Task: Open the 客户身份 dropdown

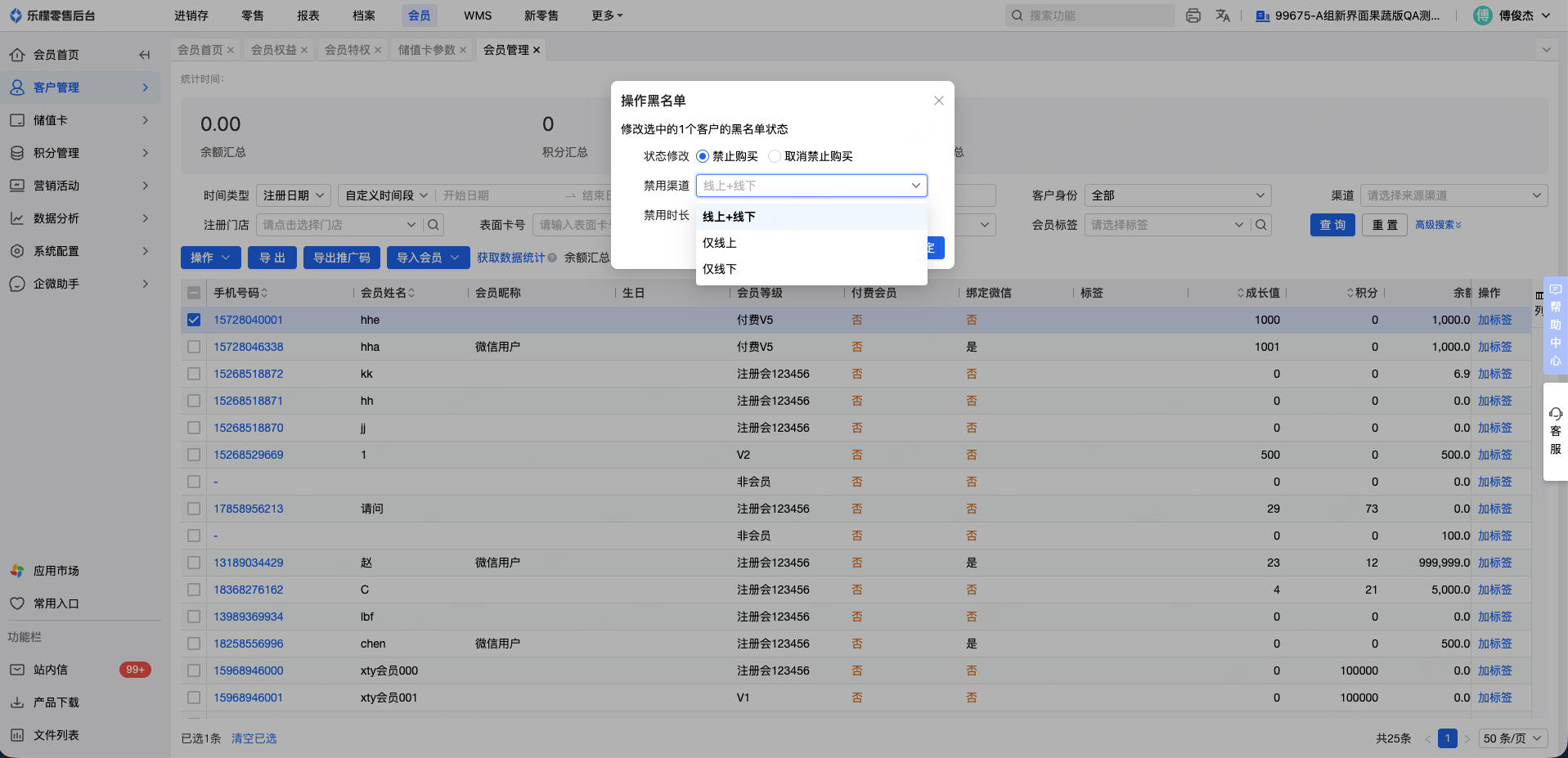Action: [x=1178, y=195]
